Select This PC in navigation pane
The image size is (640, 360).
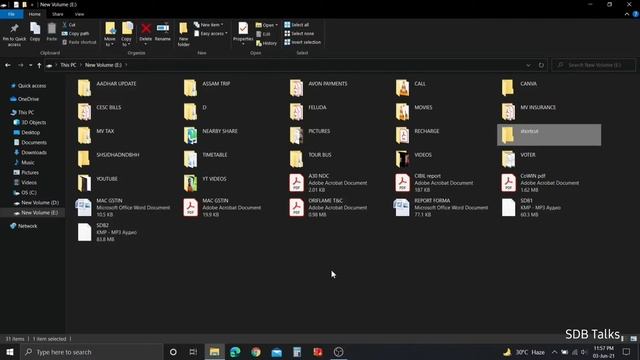pyautogui.click(x=26, y=112)
